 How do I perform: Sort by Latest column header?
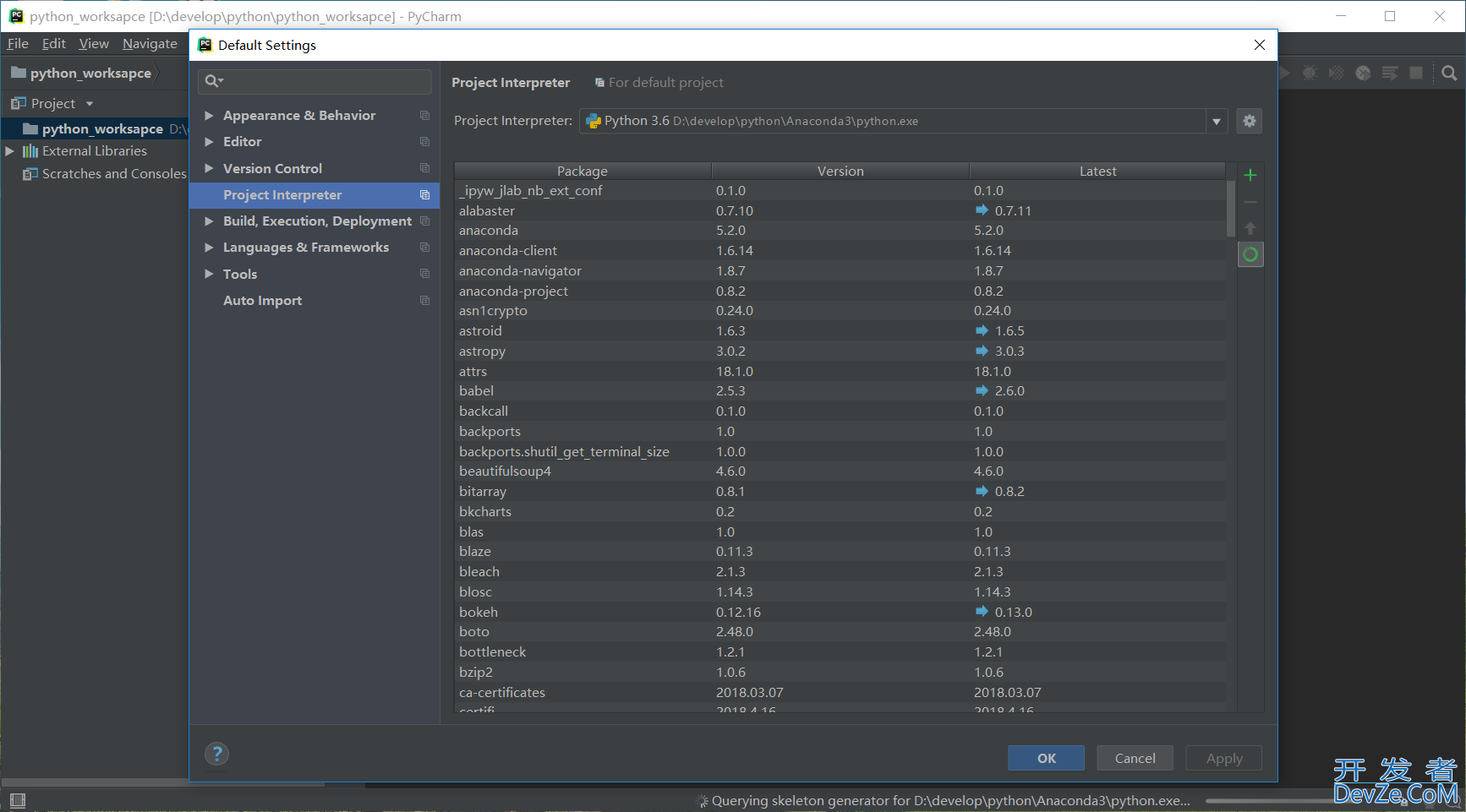(1097, 171)
